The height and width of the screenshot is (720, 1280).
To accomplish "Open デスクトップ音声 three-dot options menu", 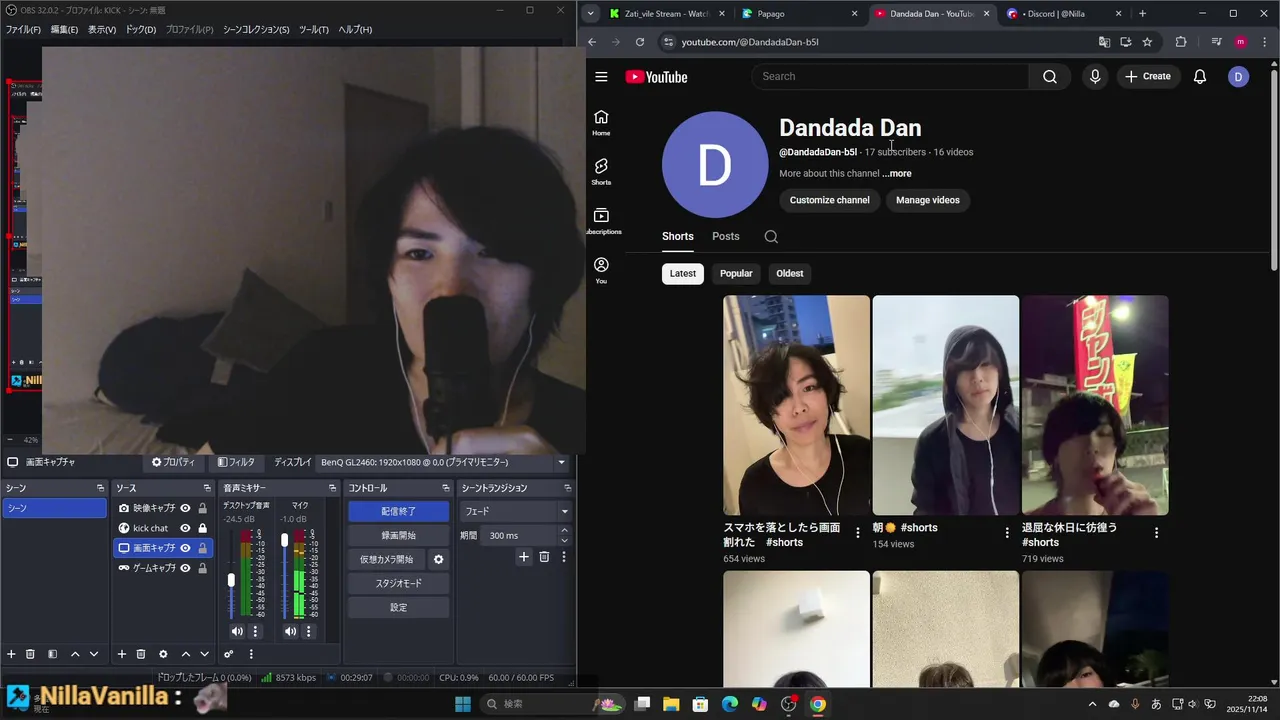I will [x=255, y=631].
